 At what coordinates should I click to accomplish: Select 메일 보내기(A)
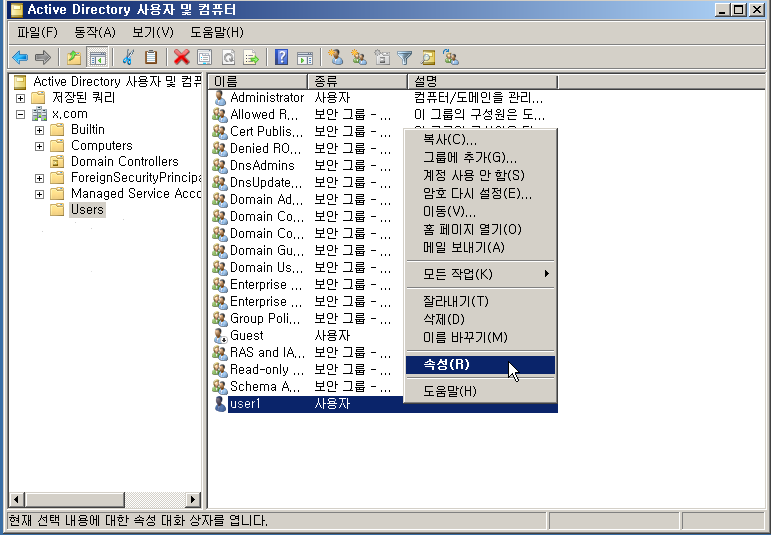[480, 247]
